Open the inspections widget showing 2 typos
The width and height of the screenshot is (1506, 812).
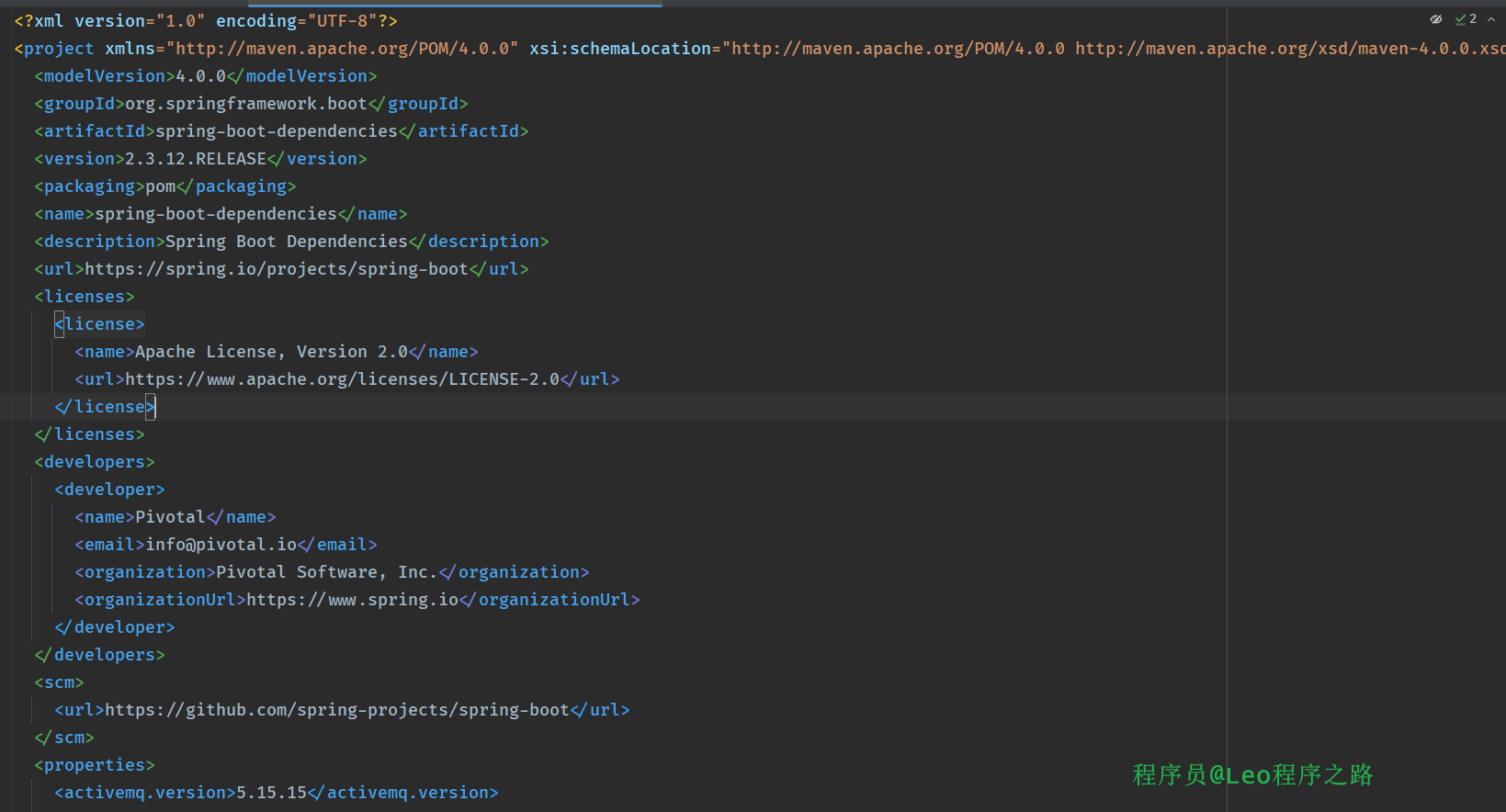[x=1466, y=19]
